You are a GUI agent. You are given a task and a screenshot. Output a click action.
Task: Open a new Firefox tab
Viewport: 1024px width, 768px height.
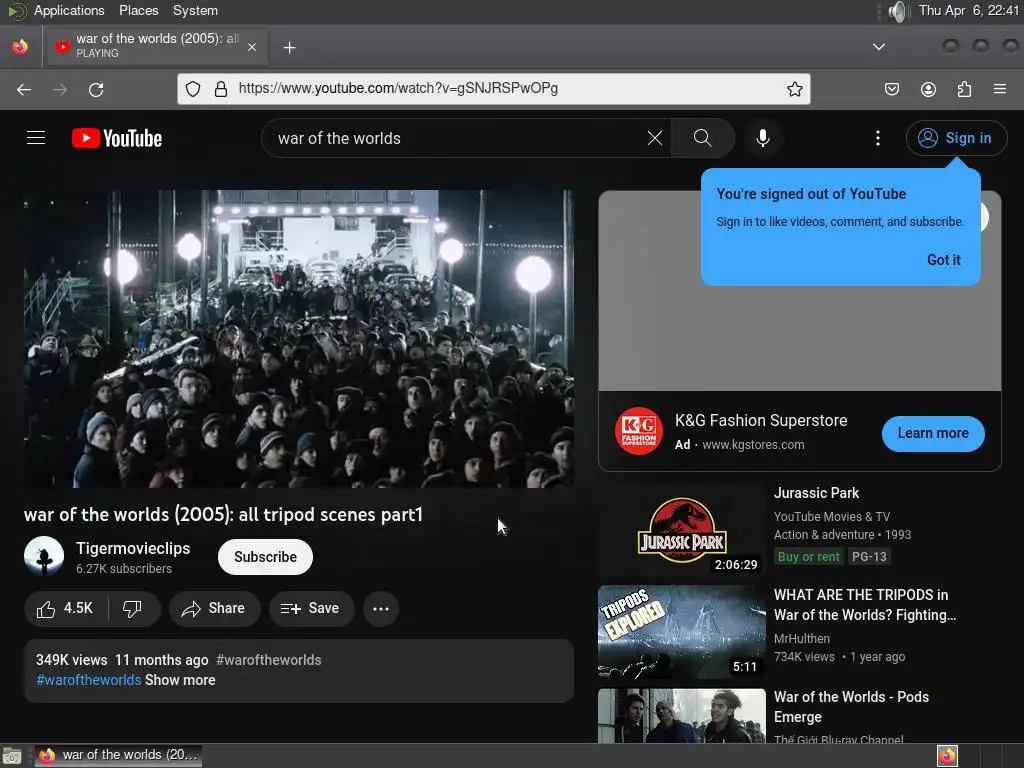[x=289, y=48]
